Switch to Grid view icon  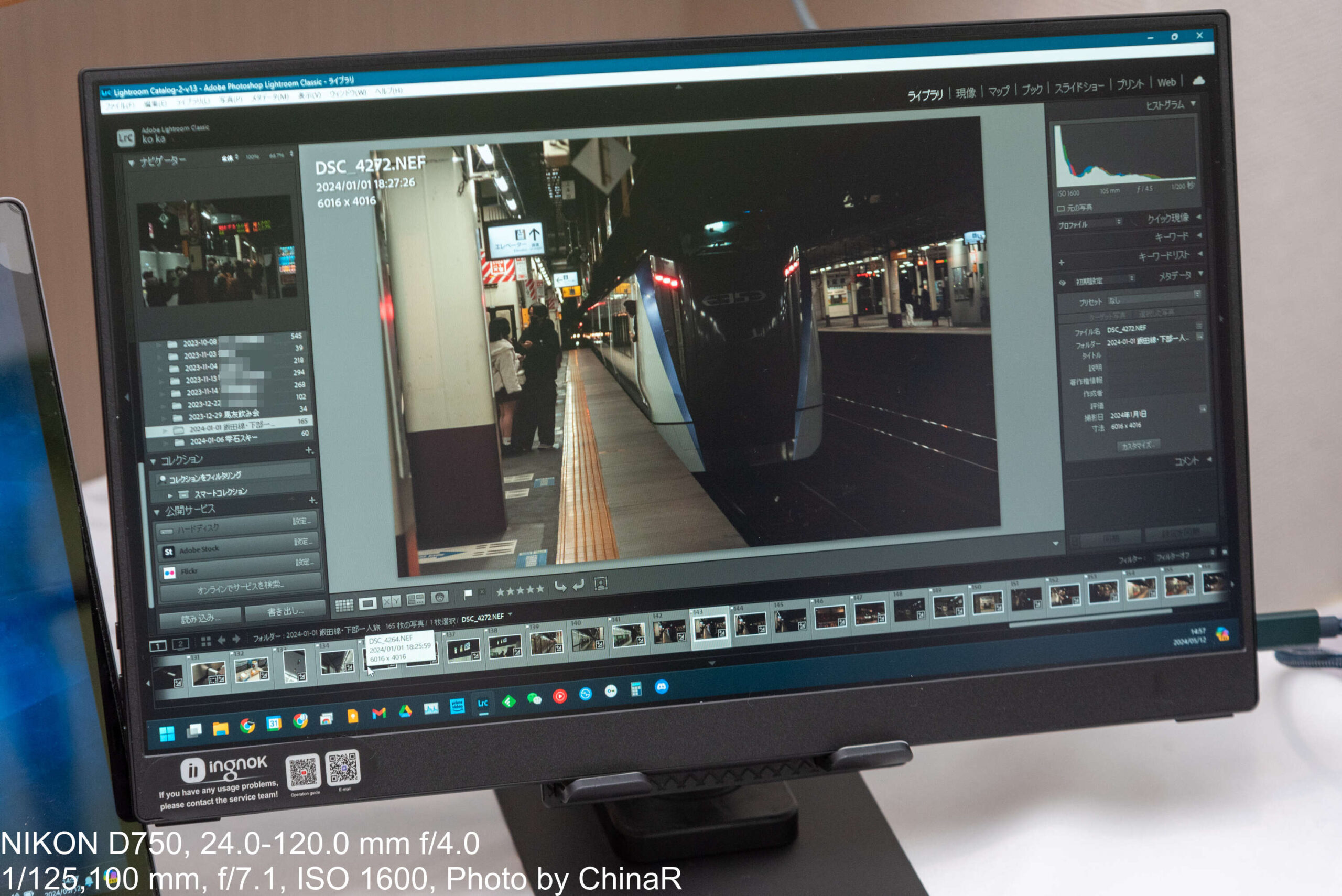click(343, 606)
